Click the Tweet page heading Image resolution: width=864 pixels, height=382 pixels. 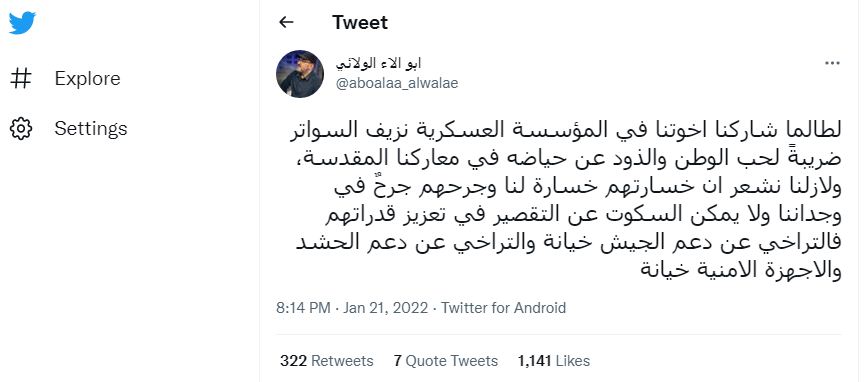[360, 22]
